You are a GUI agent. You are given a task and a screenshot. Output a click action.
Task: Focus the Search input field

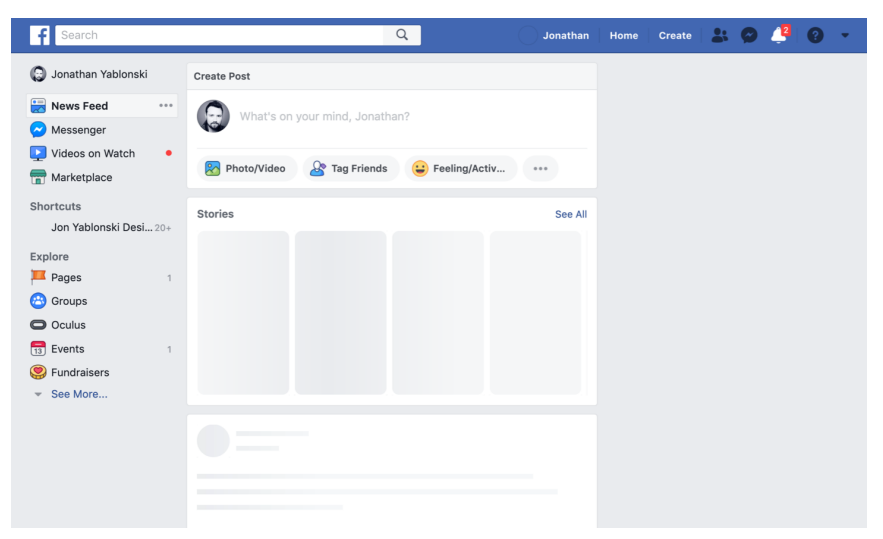coord(219,35)
